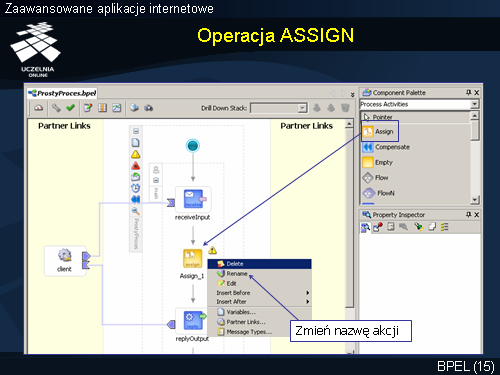Click the green checkmark validate icon
This screenshot has width=500, height=375.
pyautogui.click(x=70, y=107)
